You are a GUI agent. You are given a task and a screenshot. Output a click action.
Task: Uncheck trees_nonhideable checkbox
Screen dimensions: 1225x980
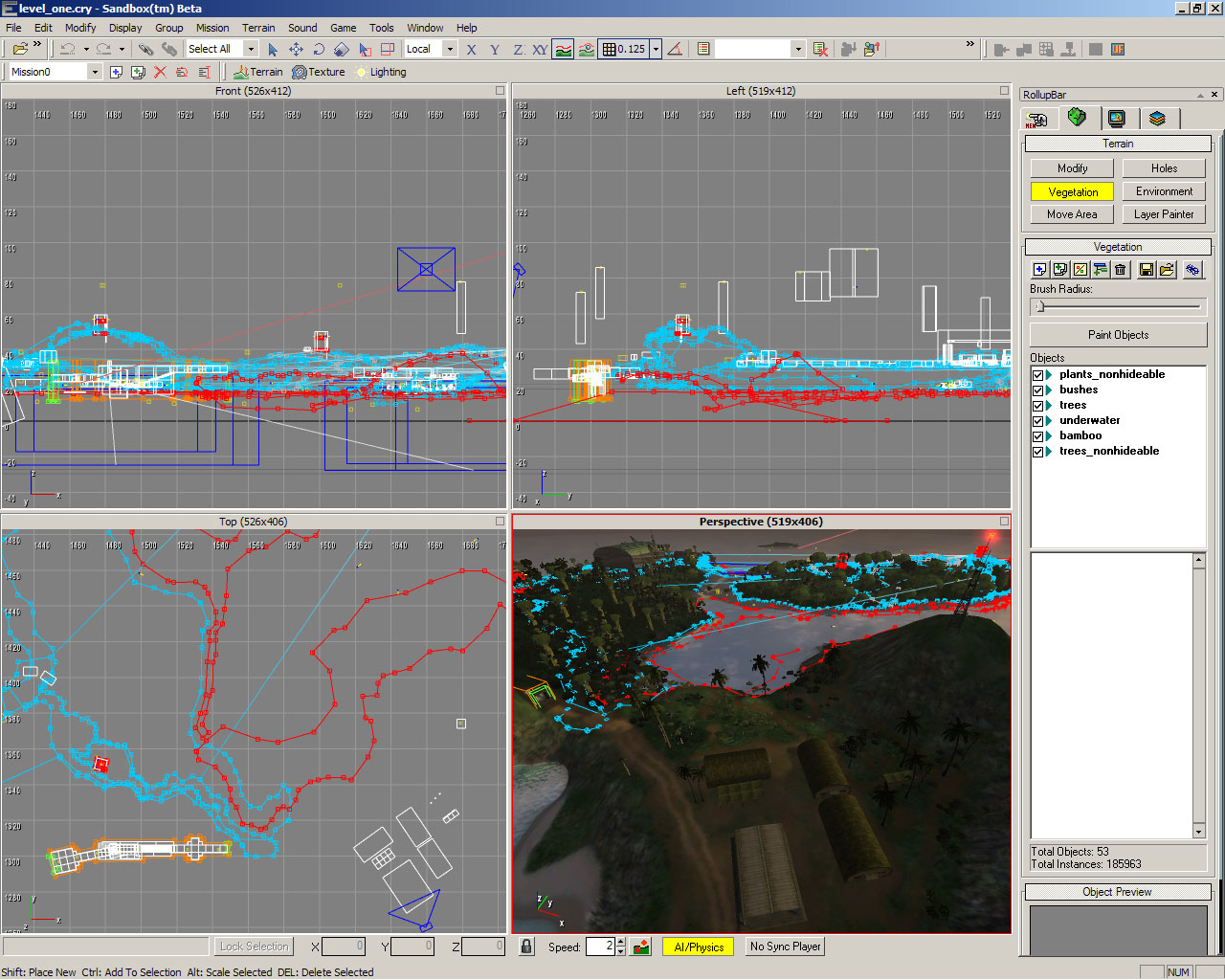tap(1037, 452)
